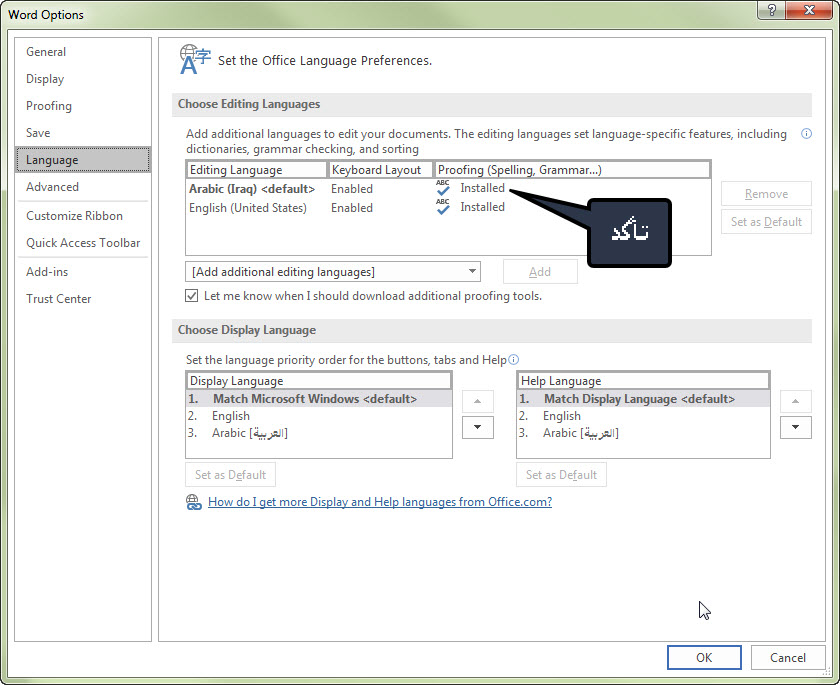840x685 pixels.
Task: Click the Remove editing language button
Action: click(766, 194)
